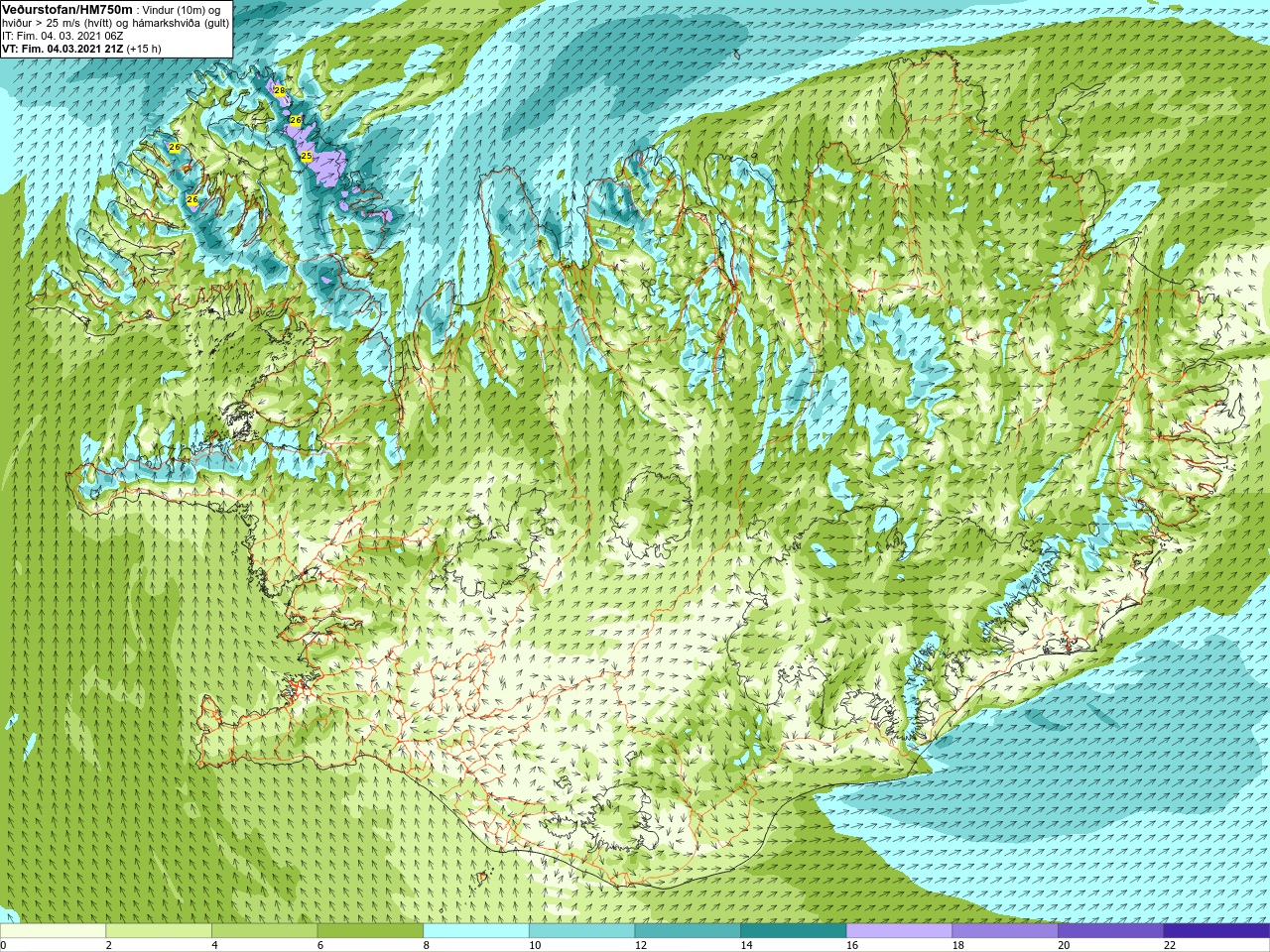Image resolution: width=1270 pixels, height=952 pixels.
Task: Click the small island off the south coast
Action: pos(484,878)
